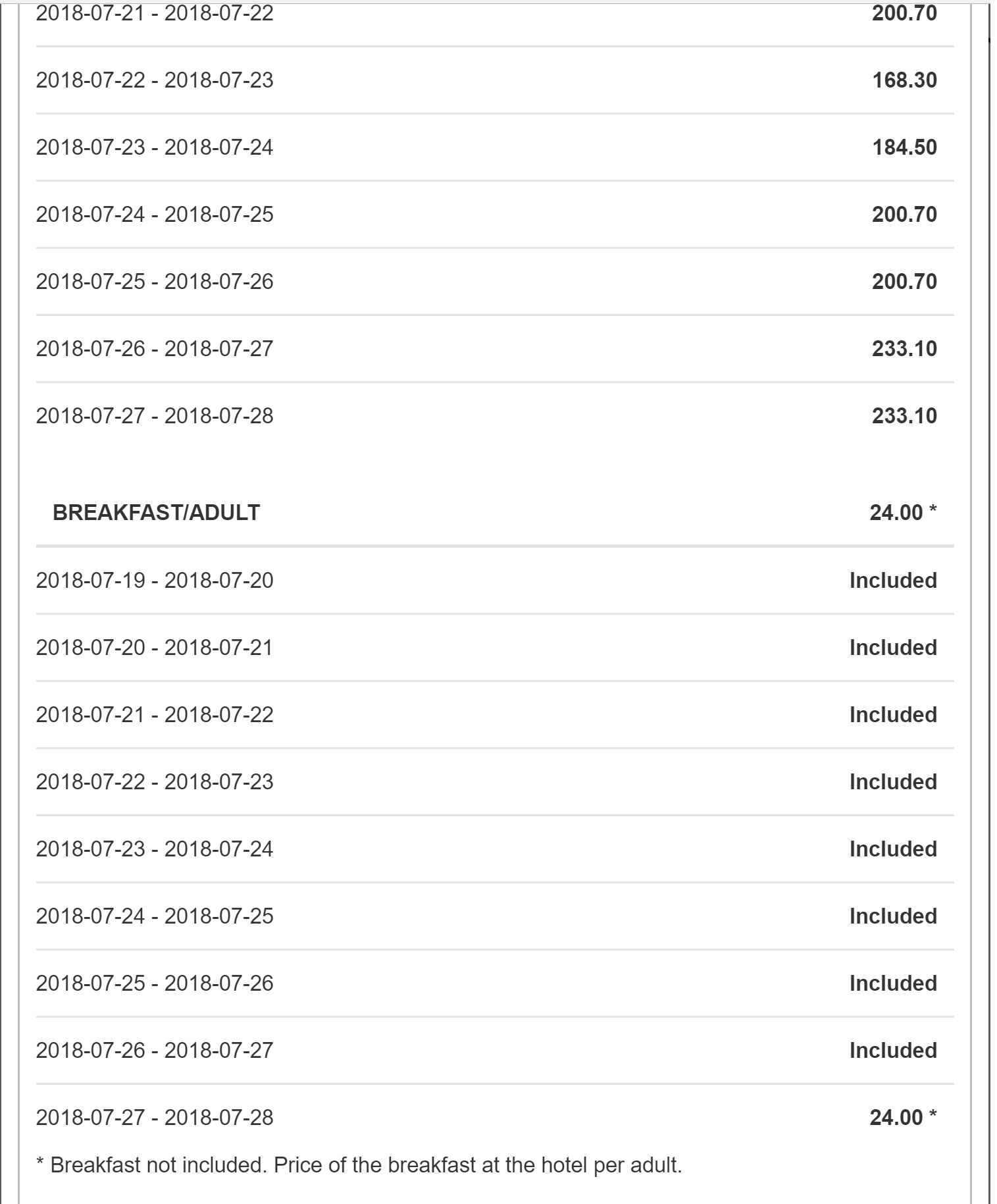Click 233.10 rate for 2018-07-26 night
The height and width of the screenshot is (1204, 997).
(904, 349)
